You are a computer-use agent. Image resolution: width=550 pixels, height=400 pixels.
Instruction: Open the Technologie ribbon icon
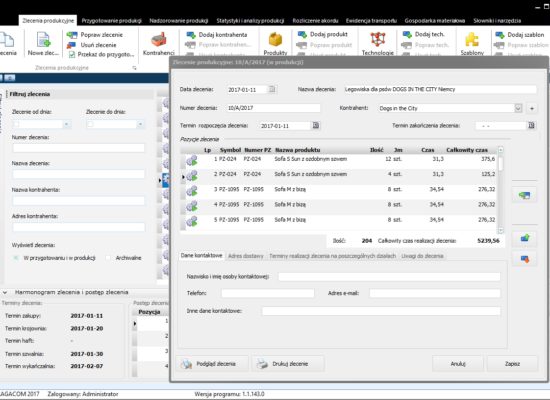pos(378,44)
